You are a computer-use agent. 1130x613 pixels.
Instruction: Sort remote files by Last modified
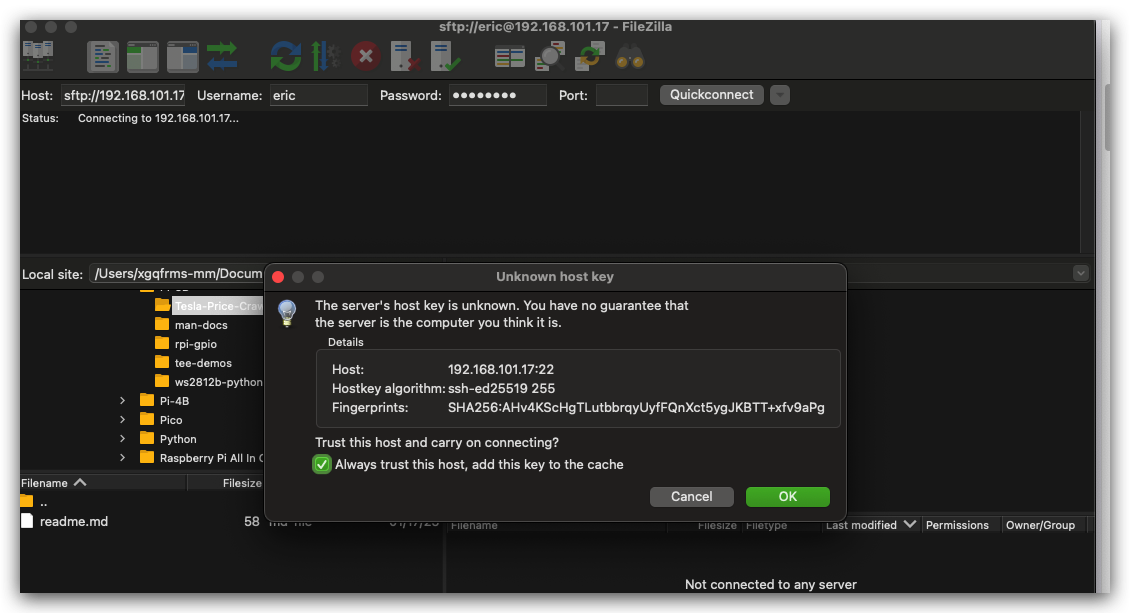coord(871,525)
